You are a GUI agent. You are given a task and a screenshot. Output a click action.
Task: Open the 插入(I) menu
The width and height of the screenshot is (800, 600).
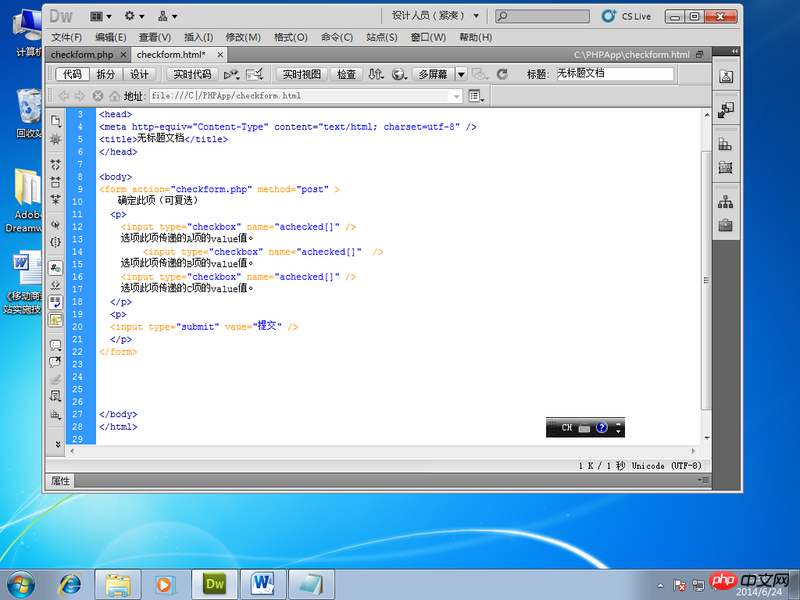[x=198, y=37]
